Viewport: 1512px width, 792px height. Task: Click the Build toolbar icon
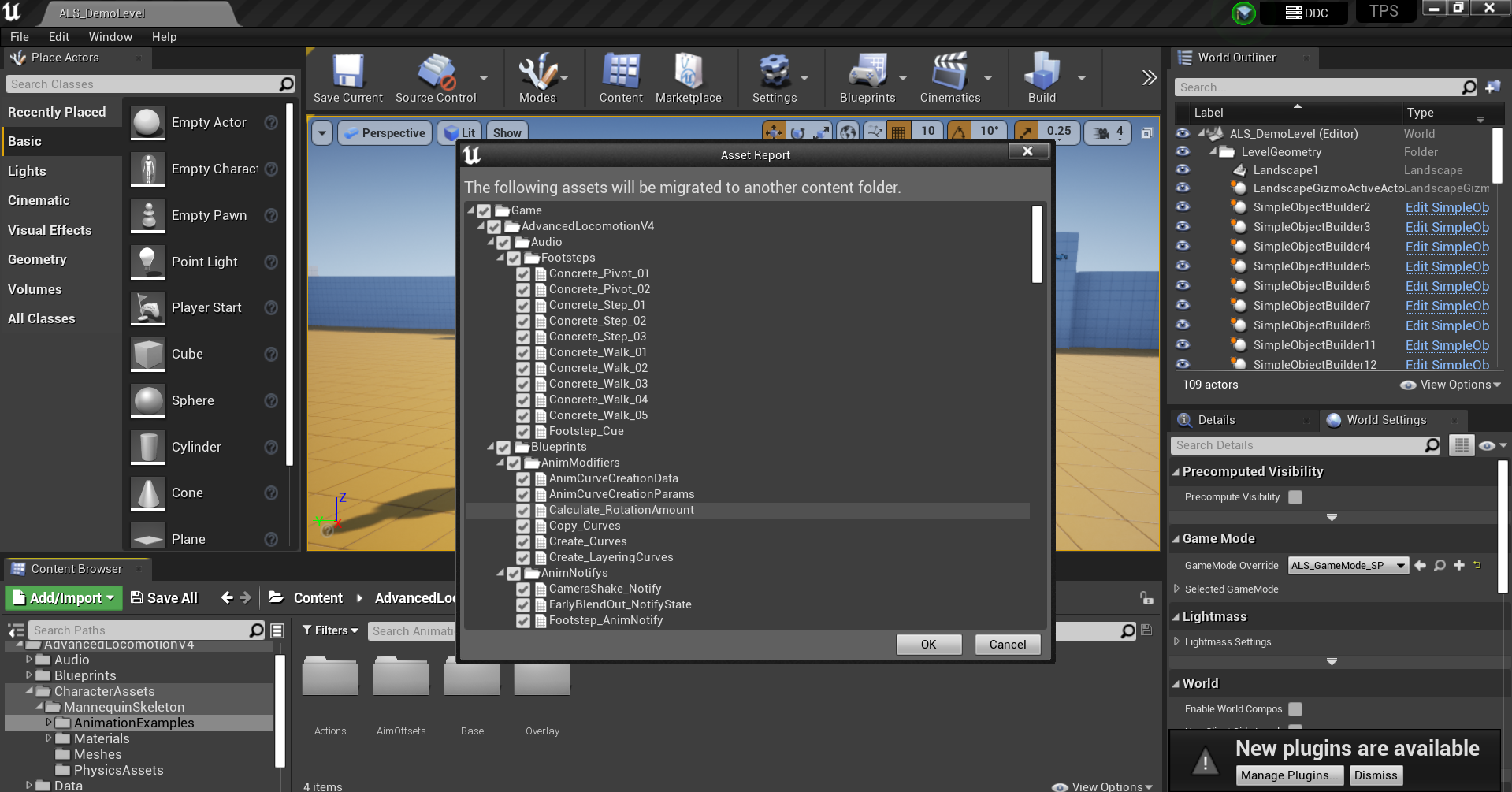[x=1042, y=72]
